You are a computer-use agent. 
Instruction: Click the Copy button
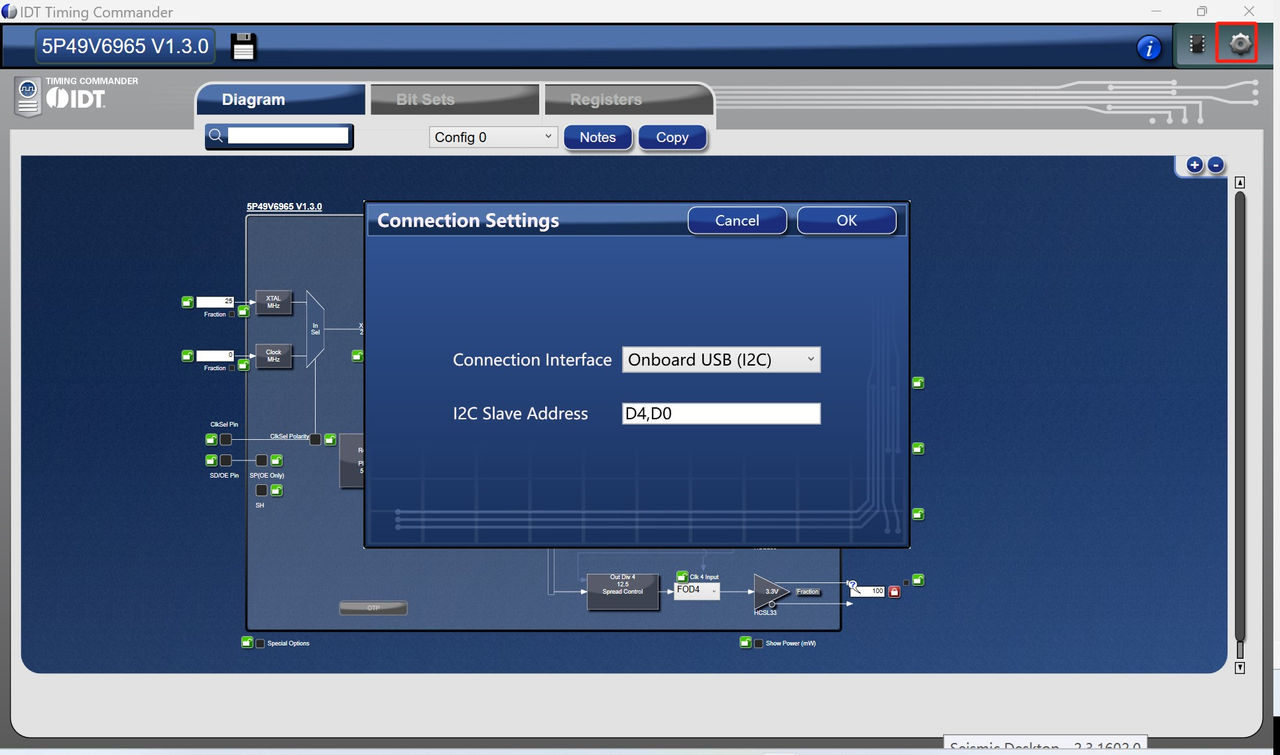click(x=672, y=137)
